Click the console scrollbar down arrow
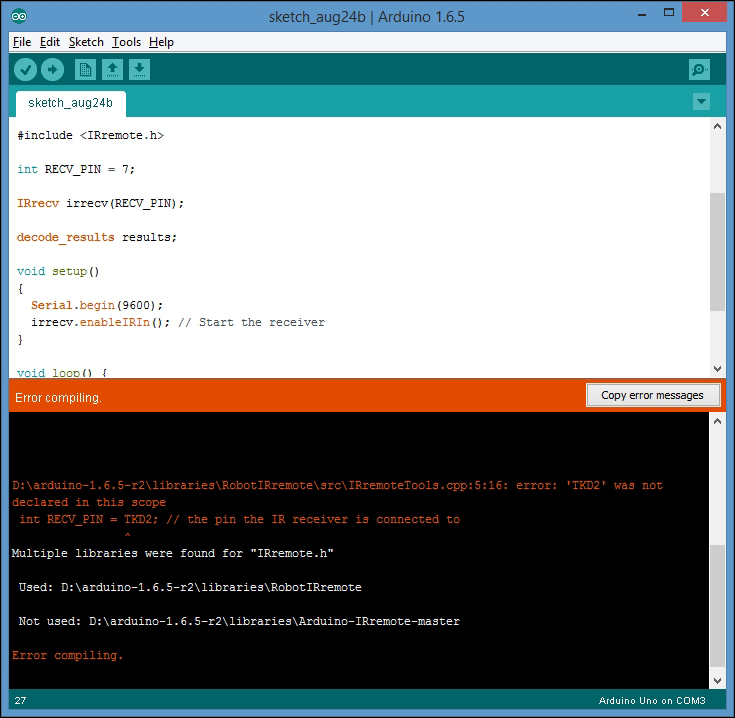Screen dimensions: 735x718 (x=717, y=681)
